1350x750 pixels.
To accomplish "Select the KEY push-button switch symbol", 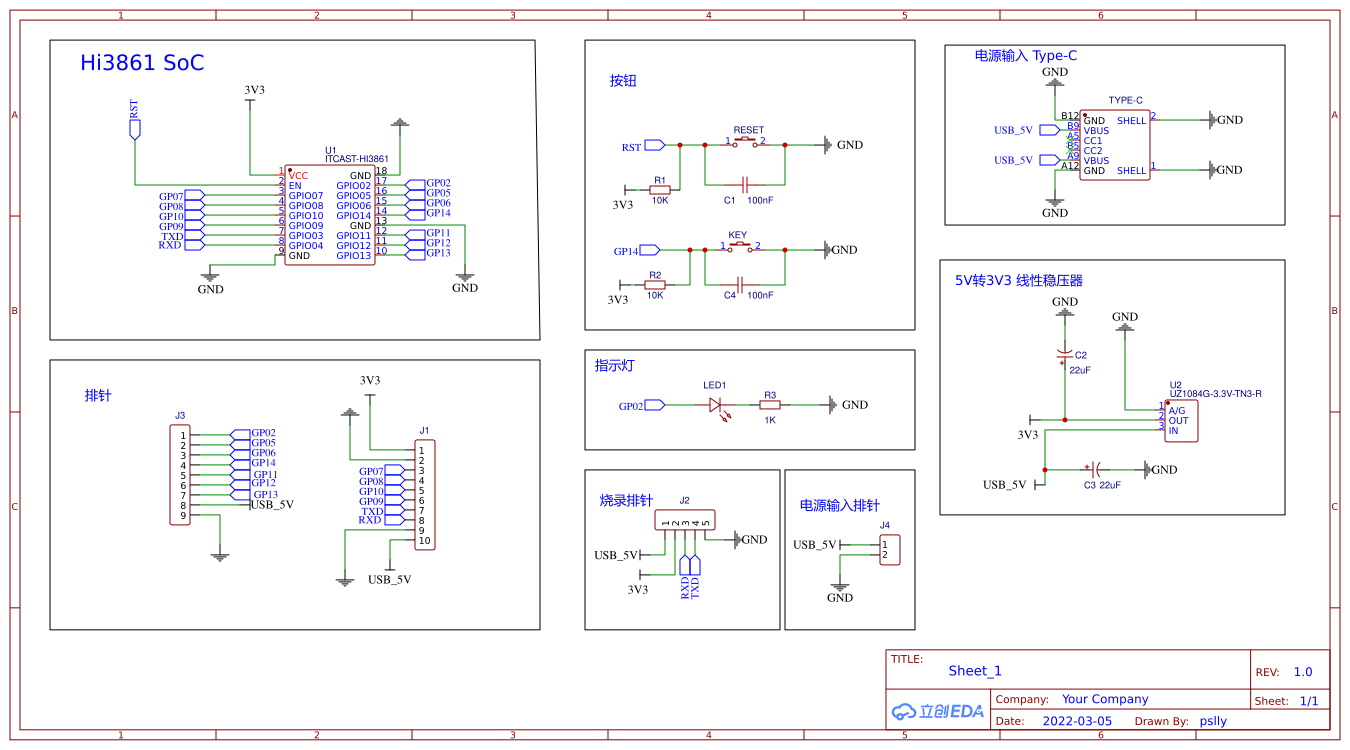I will 740,247.
